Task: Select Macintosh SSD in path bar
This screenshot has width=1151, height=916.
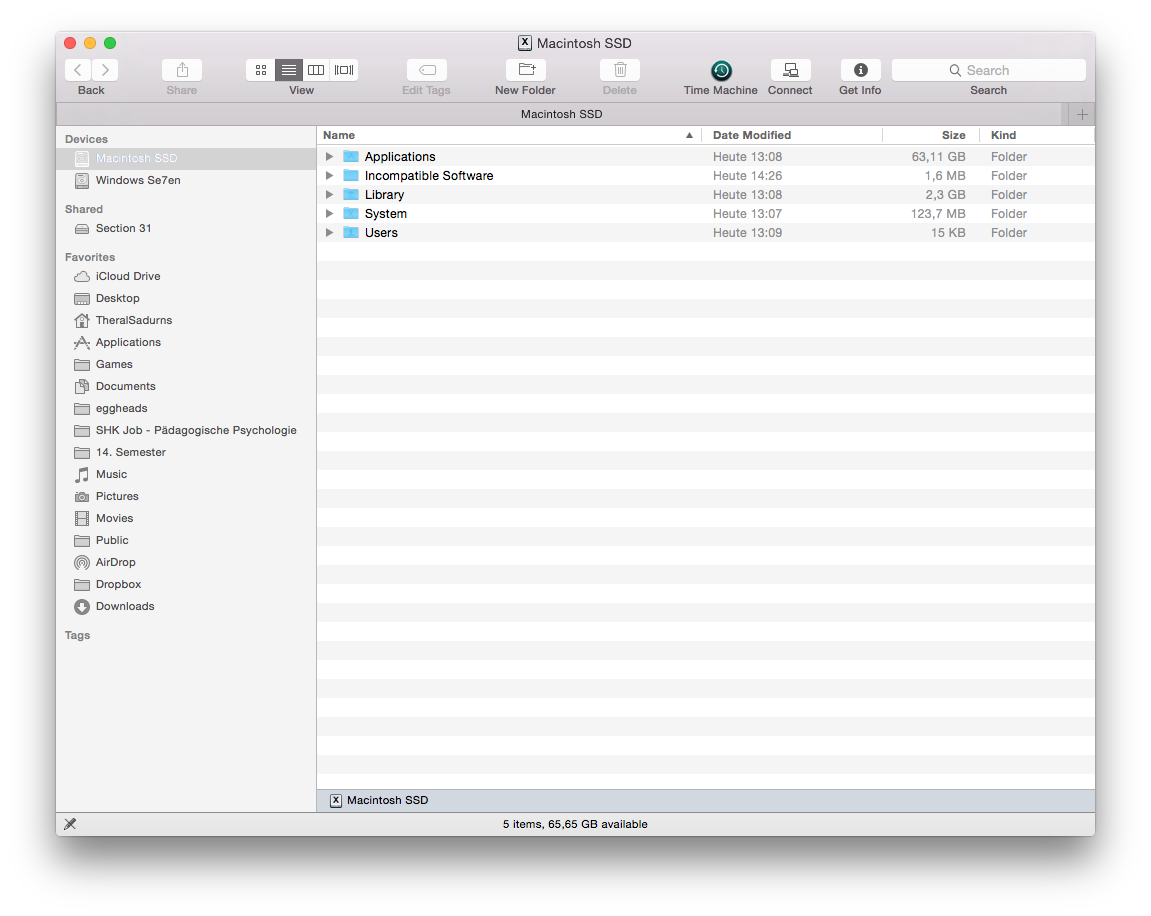Action: point(379,801)
